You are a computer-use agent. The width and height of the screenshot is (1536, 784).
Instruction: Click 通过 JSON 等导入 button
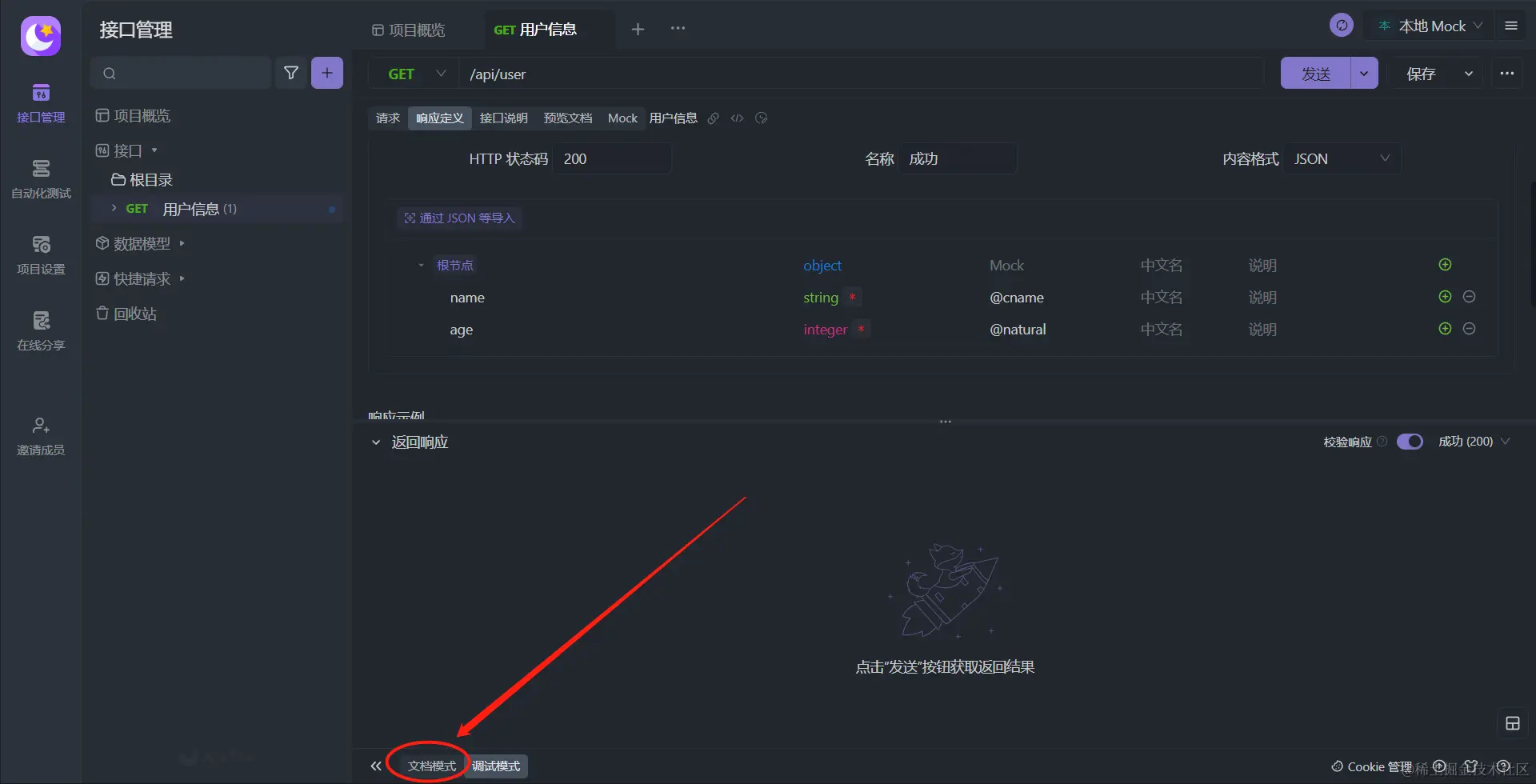click(x=460, y=218)
